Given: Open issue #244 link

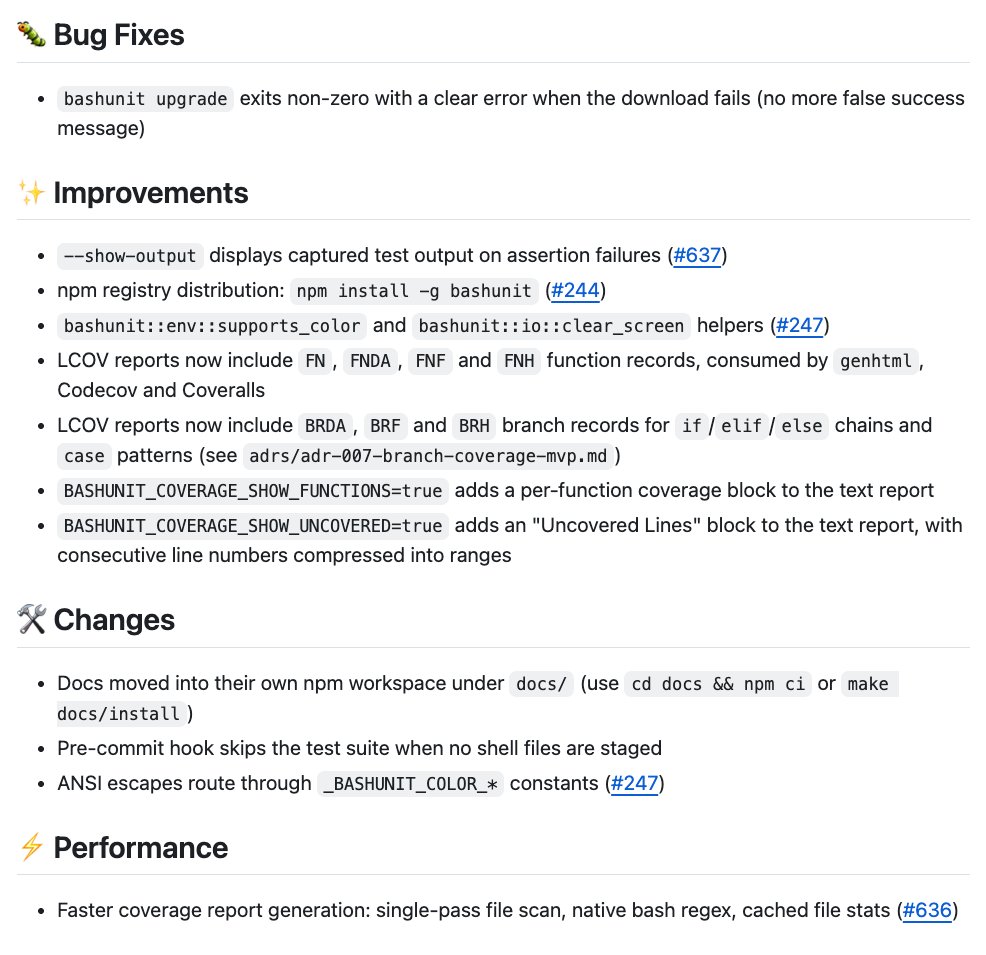Looking at the screenshot, I should tap(575, 290).
